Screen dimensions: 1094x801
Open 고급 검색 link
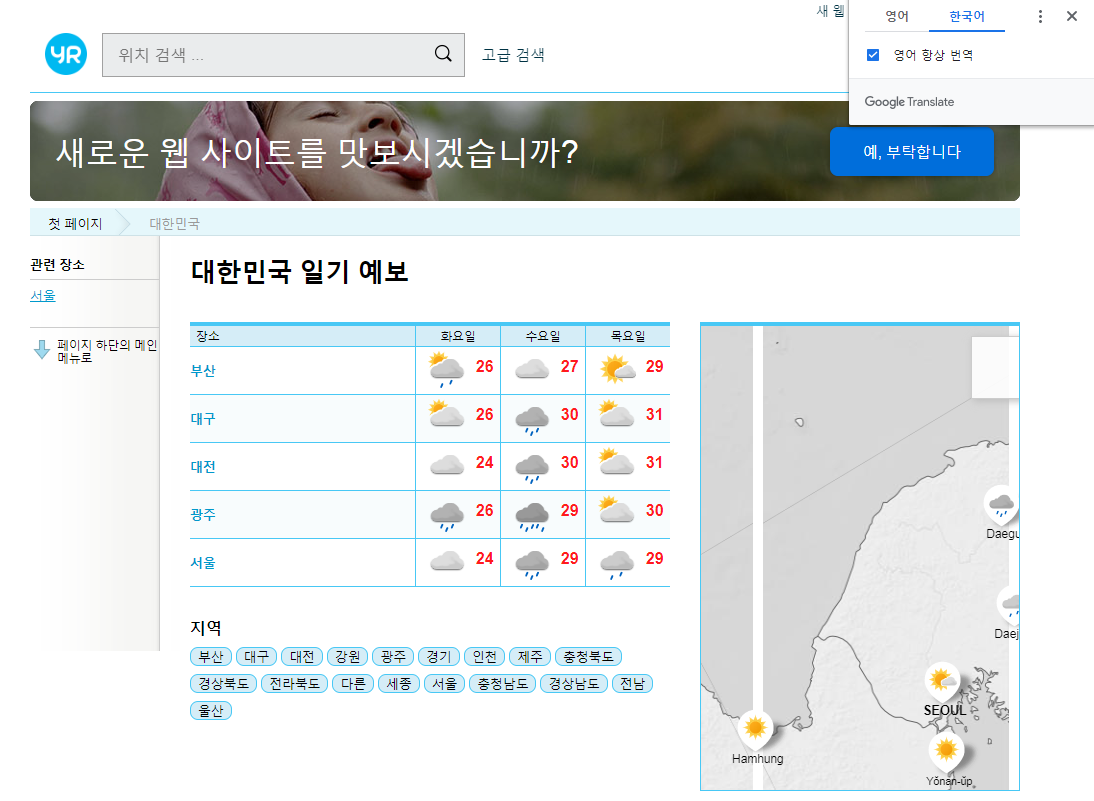pyautogui.click(x=514, y=54)
